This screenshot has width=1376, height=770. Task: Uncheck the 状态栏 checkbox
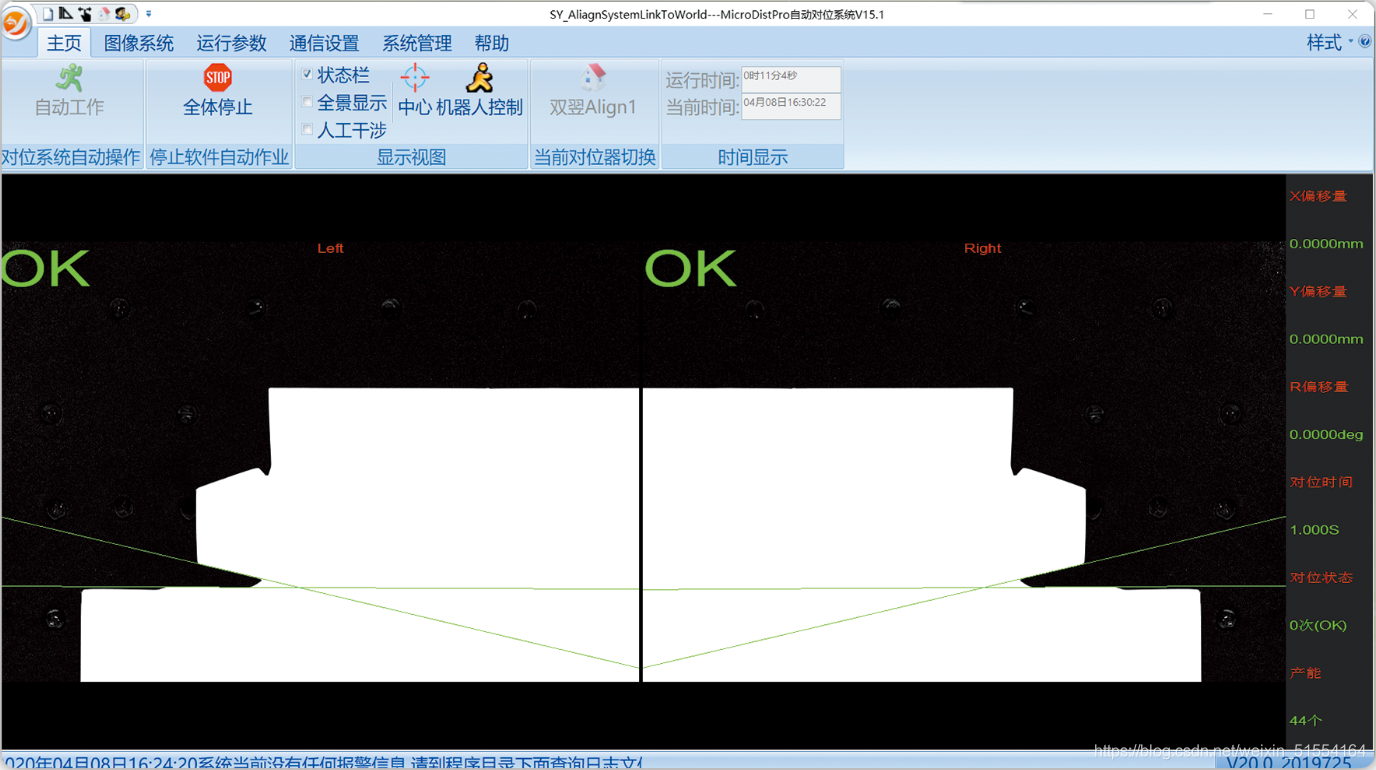click(307, 74)
